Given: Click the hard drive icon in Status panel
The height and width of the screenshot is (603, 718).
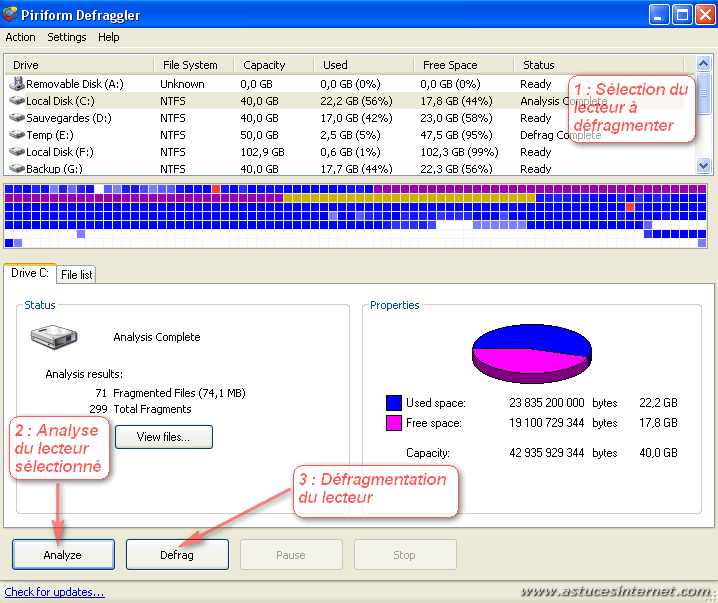Looking at the screenshot, I should click(x=54, y=337).
